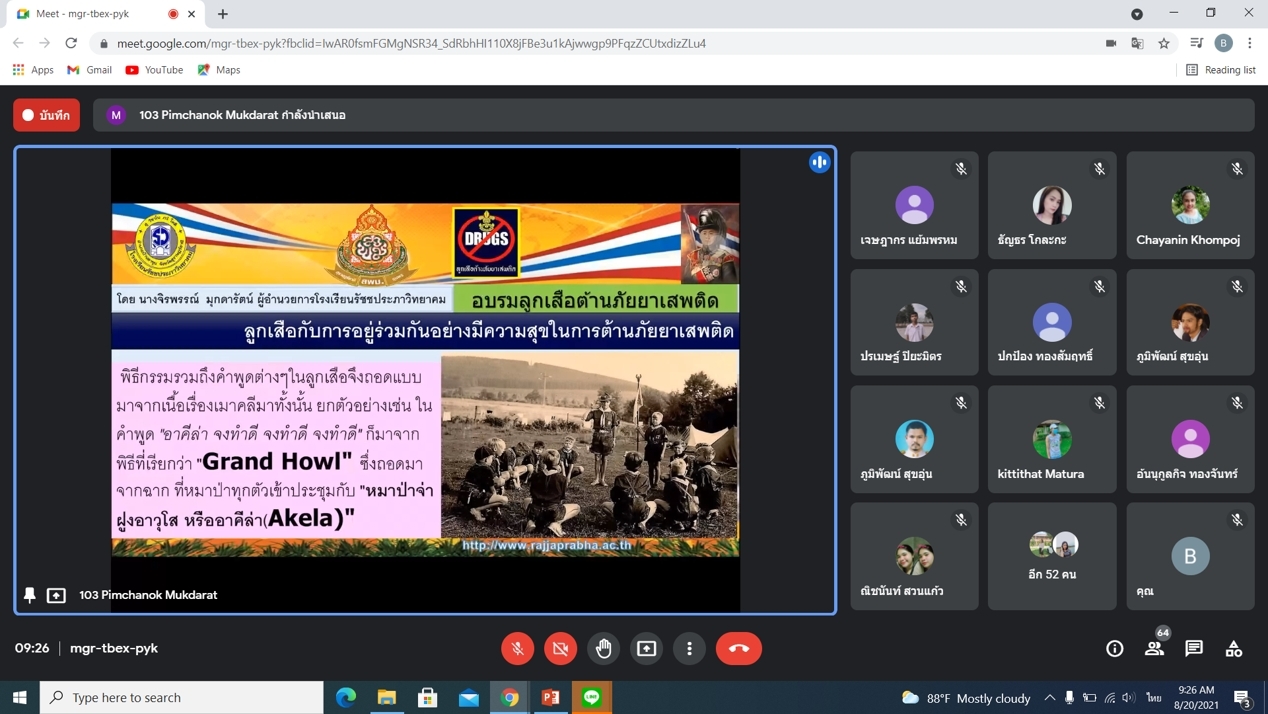Viewport: 1268px width, 714px height.
Task: Select Chayanin Khompoj participant tile
Action: [1190, 206]
